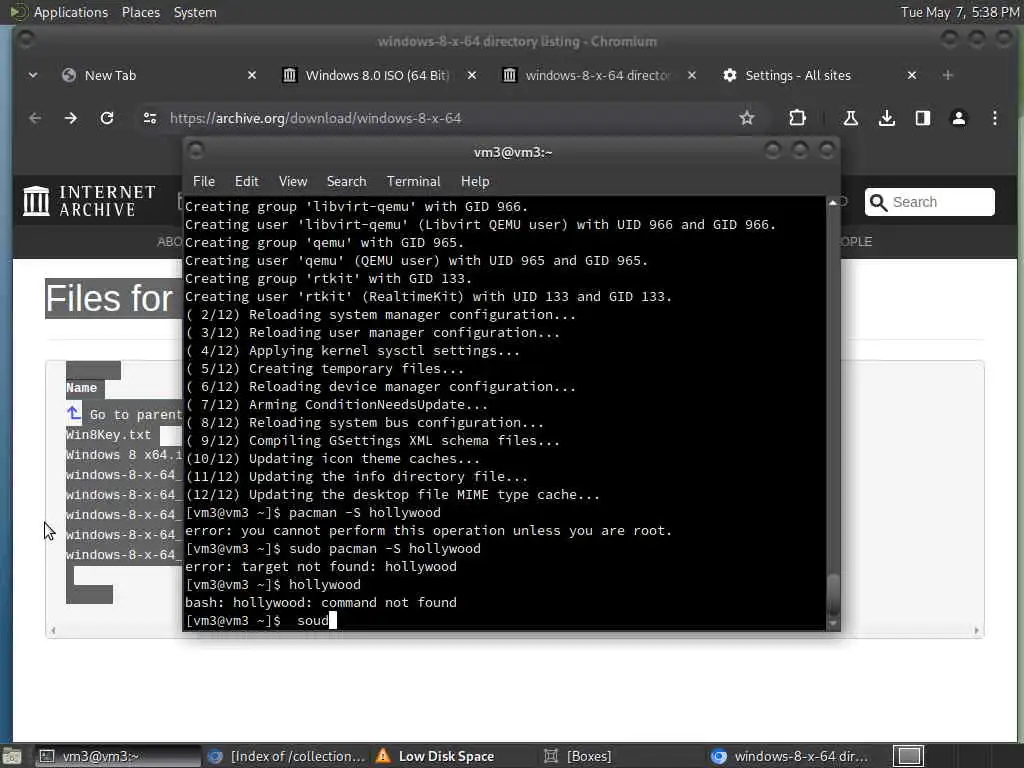Image resolution: width=1024 pixels, height=768 pixels.
Task: Click terminal window menu button at title left
Action: point(195,151)
